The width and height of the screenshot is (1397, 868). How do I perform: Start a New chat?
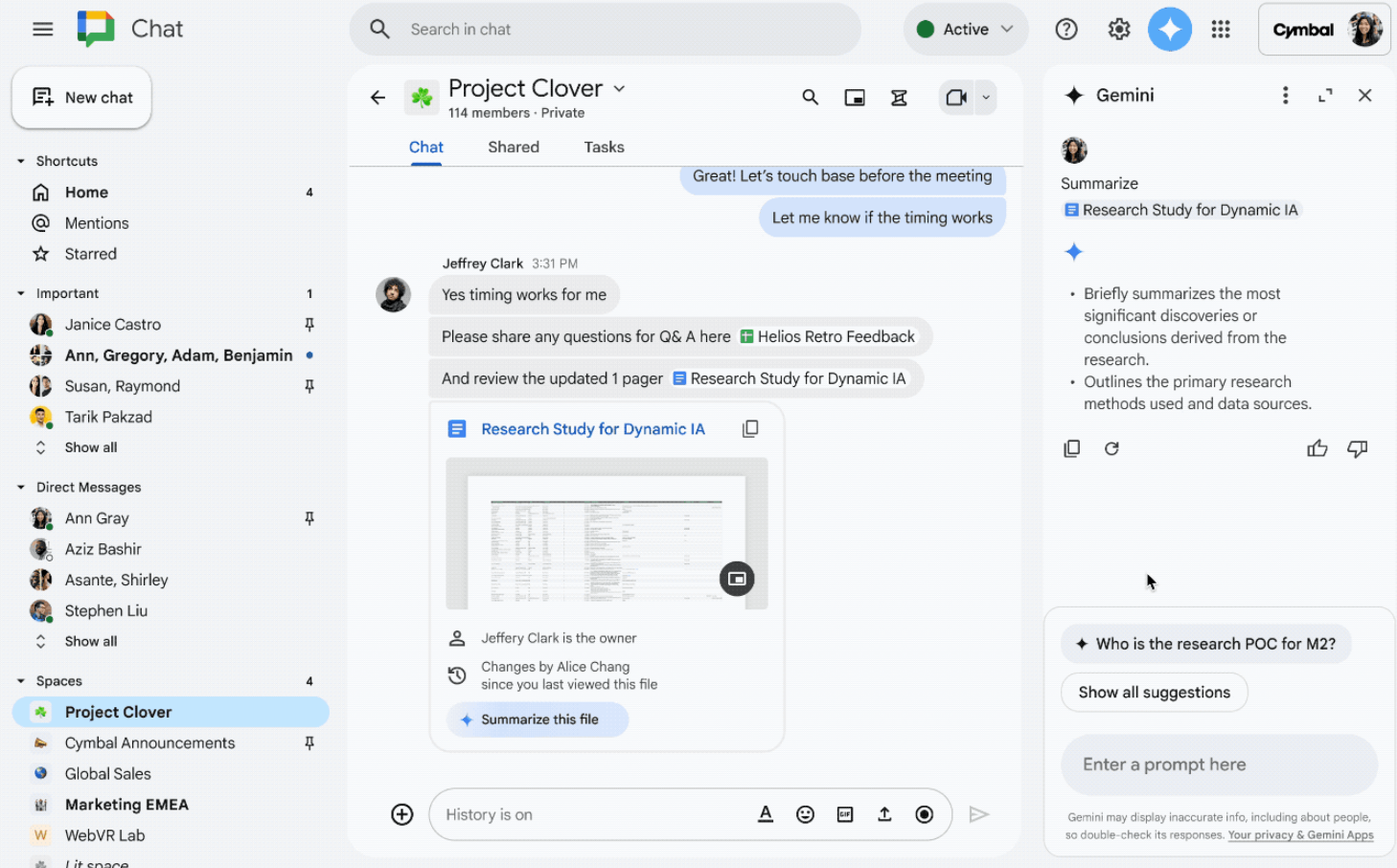81,98
